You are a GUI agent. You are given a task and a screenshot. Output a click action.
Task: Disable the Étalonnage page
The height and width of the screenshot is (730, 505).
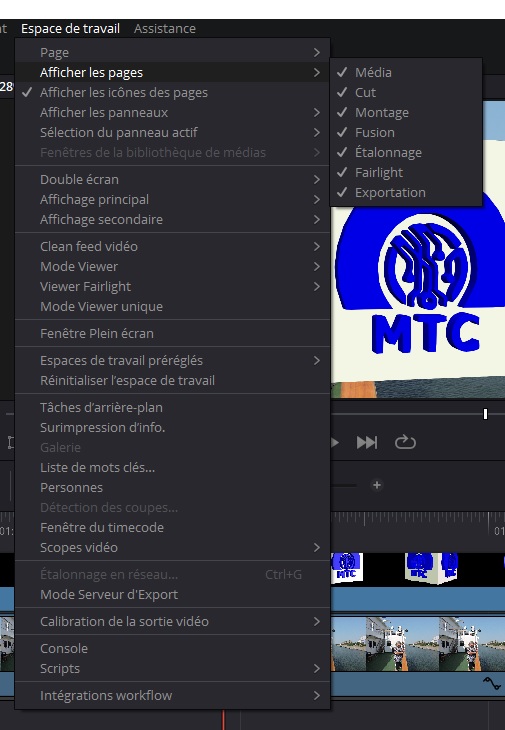click(406, 153)
